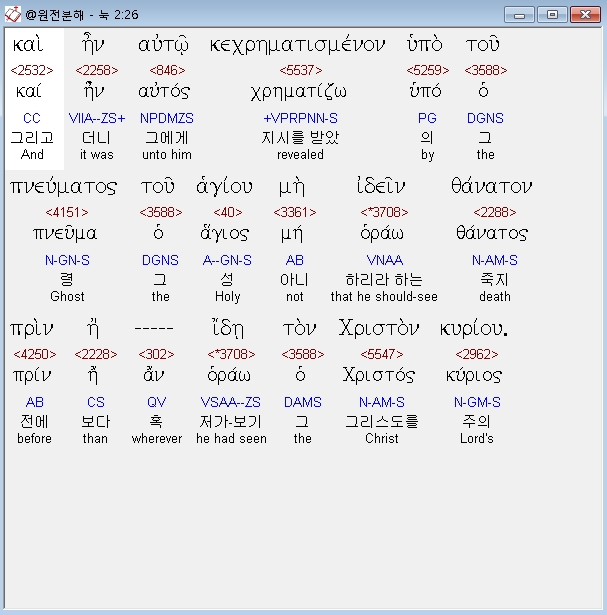
Task: Click the English gloss 'death'
Action: 495,297
